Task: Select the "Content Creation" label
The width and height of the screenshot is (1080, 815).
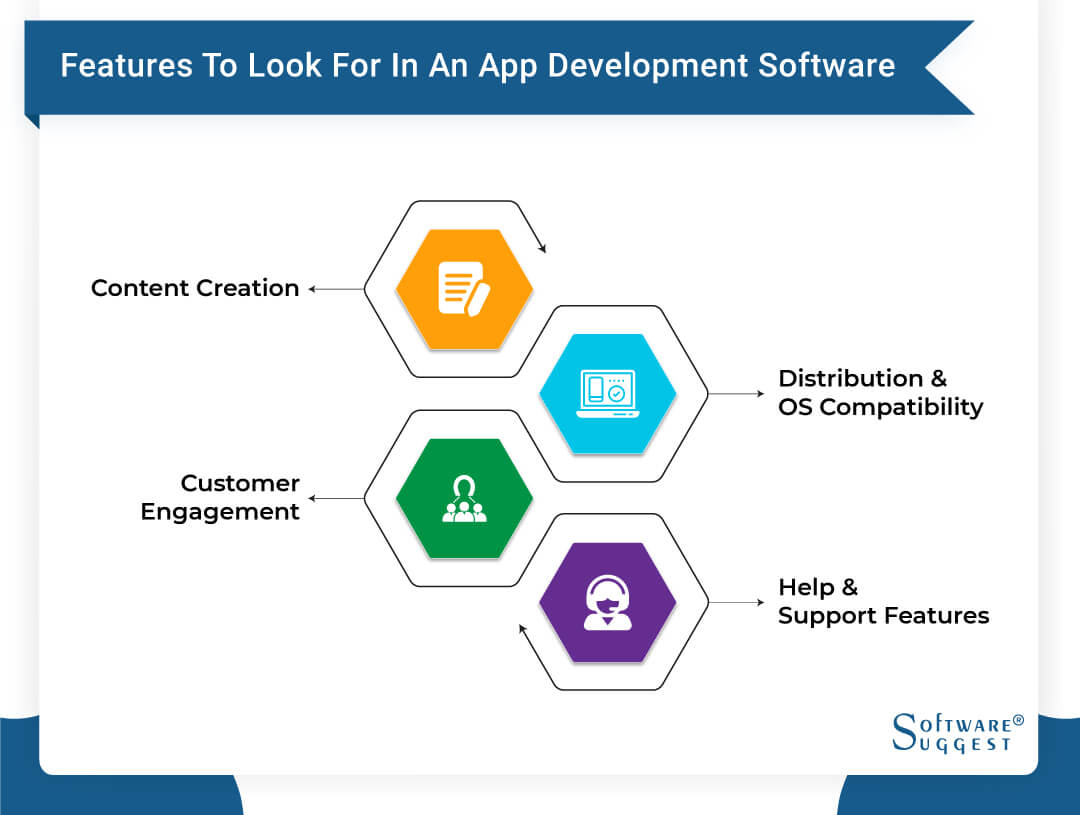Action: 195,288
